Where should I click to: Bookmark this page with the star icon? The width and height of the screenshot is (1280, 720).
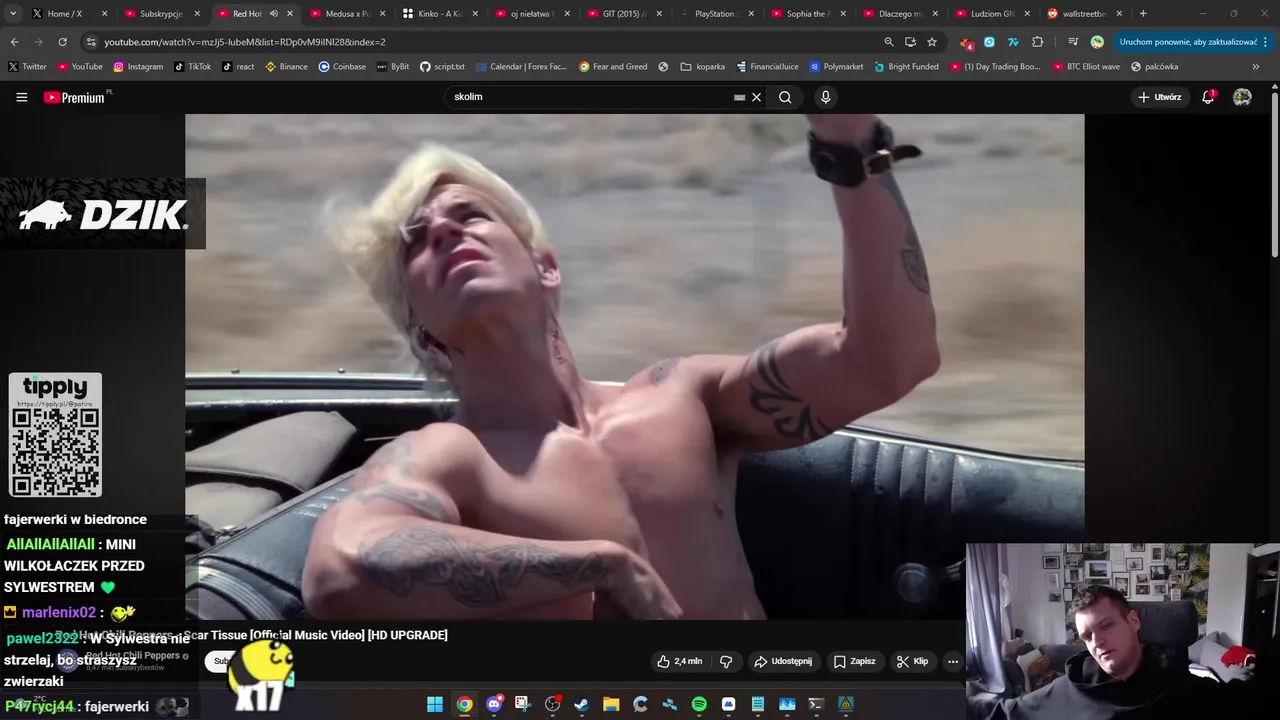[932, 42]
